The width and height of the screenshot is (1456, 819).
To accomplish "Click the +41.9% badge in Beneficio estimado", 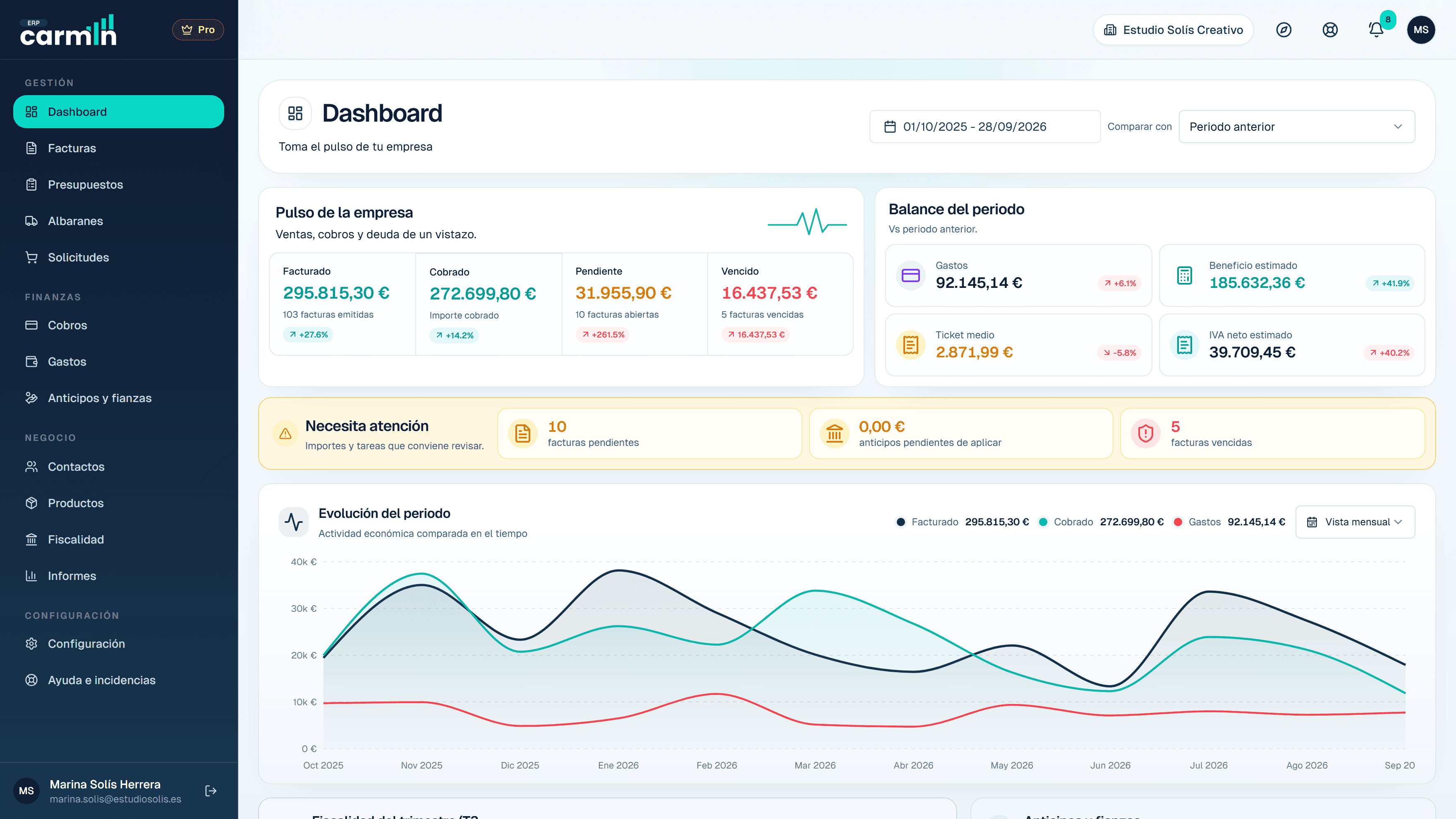I will [x=1390, y=283].
